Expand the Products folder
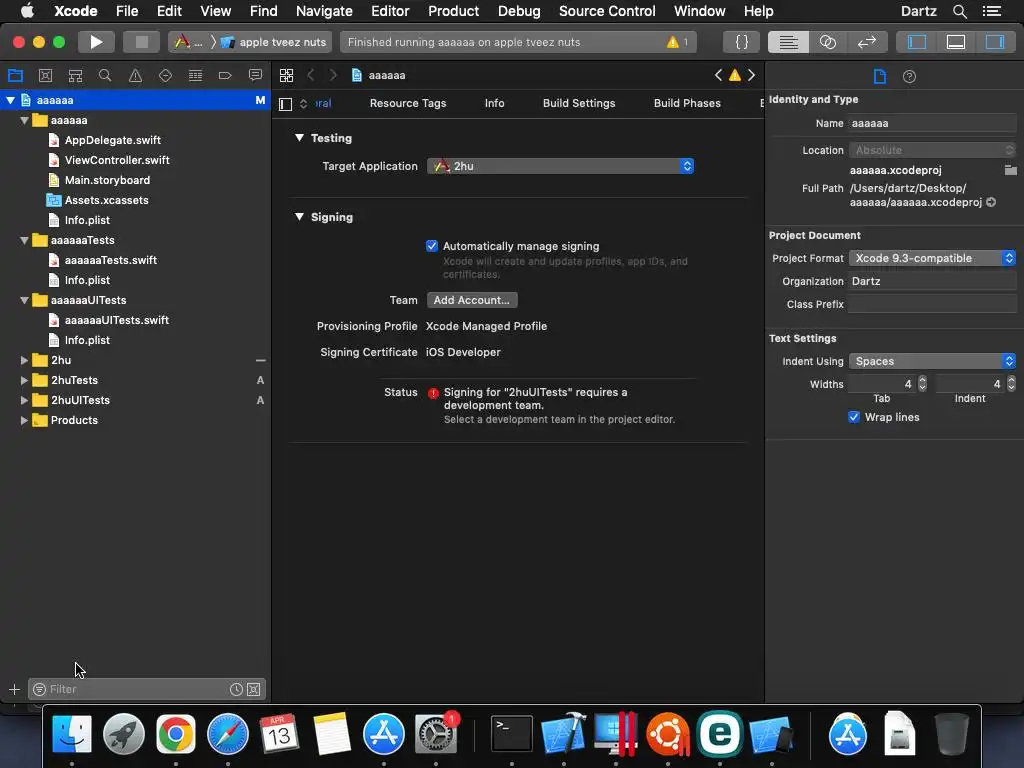The height and width of the screenshot is (768, 1024). point(24,421)
